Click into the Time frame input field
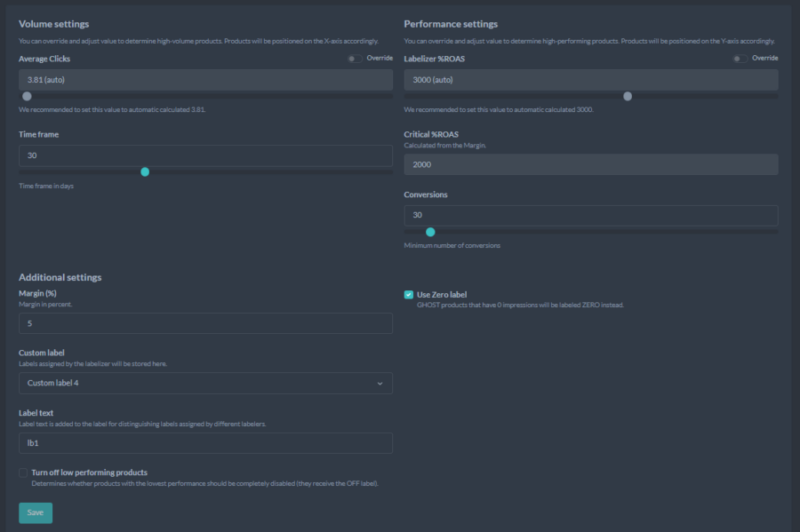Screen dimensions: 800x532 click(205, 156)
